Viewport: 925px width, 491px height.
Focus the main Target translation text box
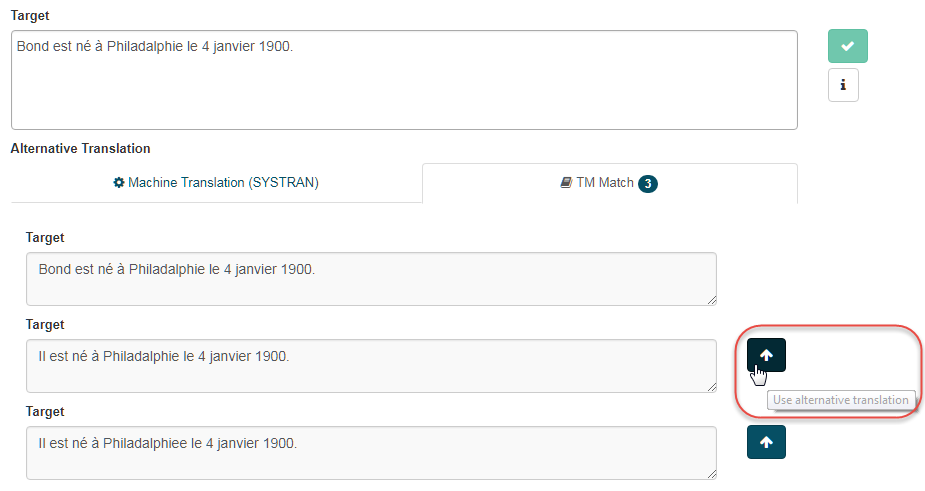(404, 80)
